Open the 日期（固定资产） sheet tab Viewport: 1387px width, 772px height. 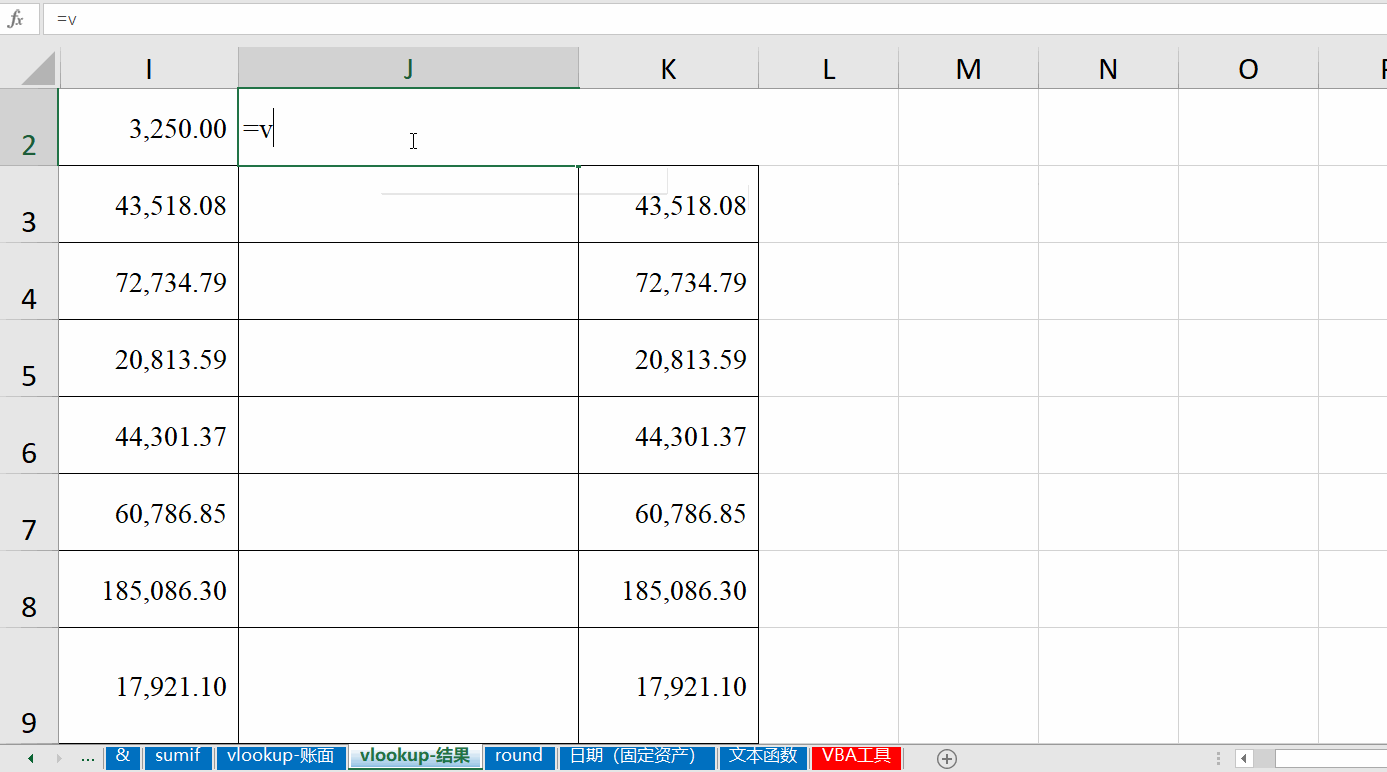click(636, 756)
